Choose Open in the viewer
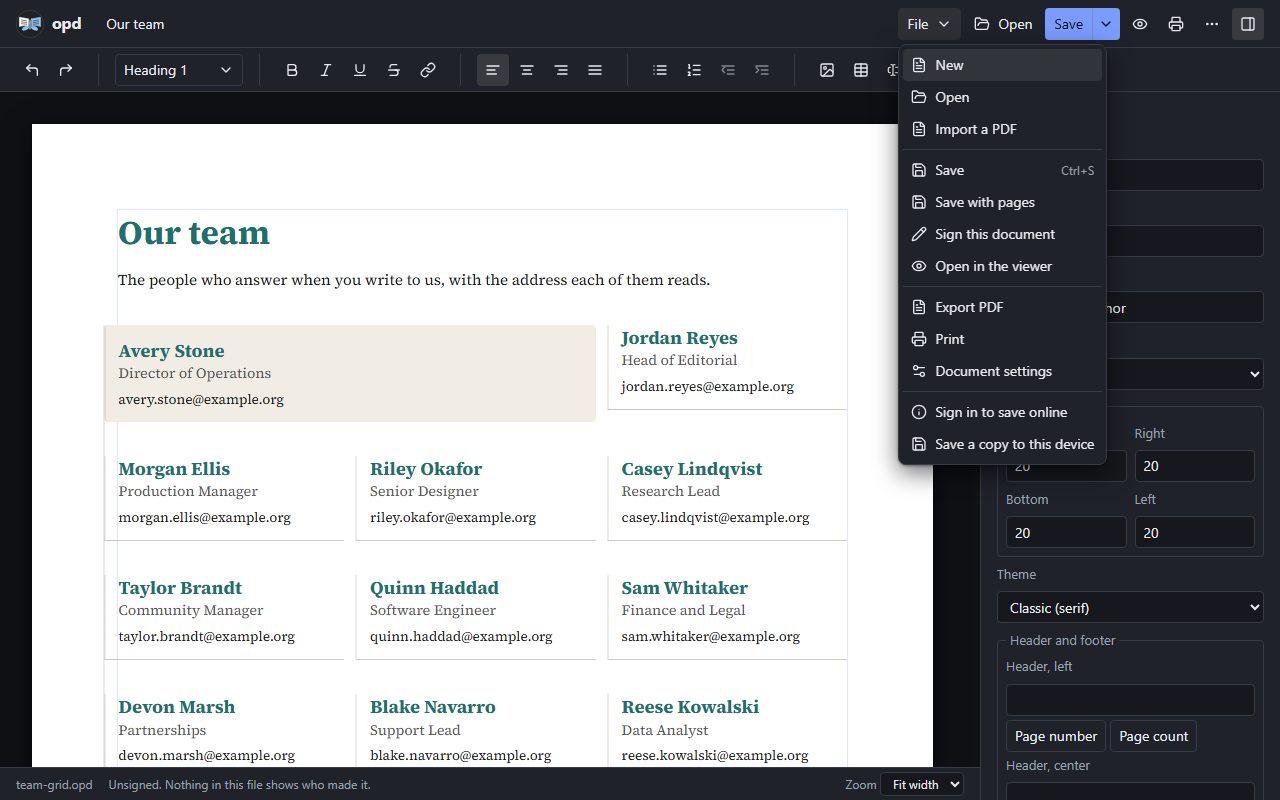This screenshot has height=800, width=1280. pos(1002,266)
